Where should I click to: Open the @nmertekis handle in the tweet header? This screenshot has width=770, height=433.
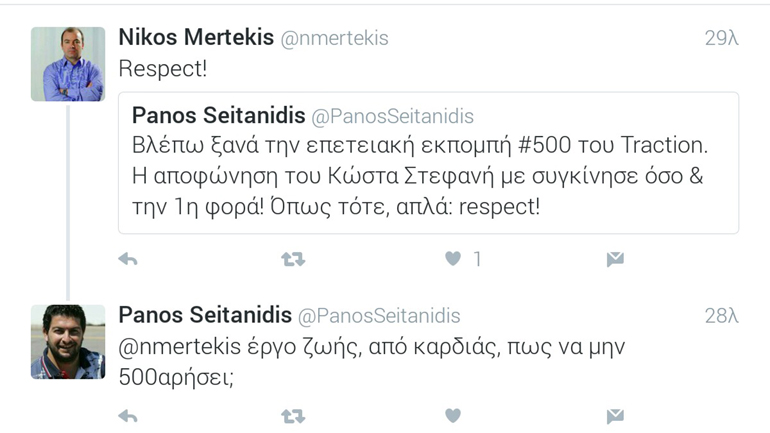(x=335, y=38)
